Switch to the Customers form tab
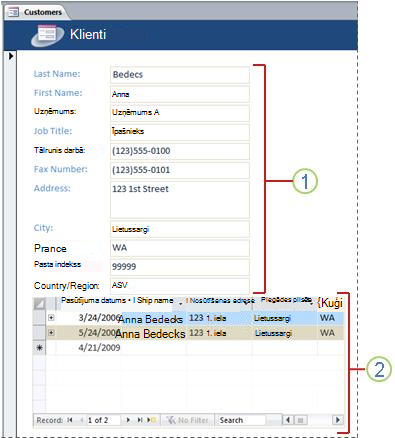This screenshot has height=438, width=395. click(37, 12)
